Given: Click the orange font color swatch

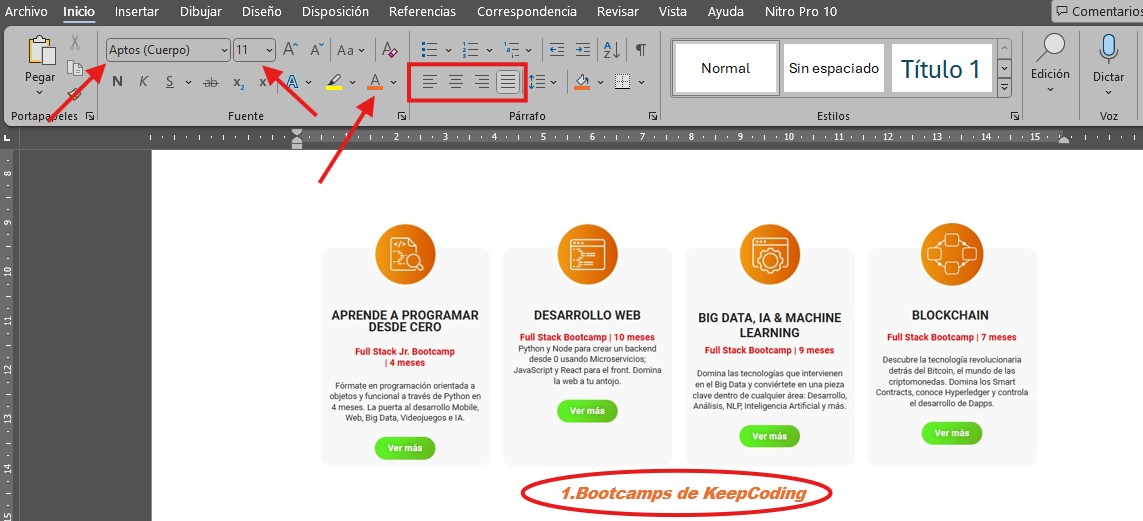Looking at the screenshot, I should tap(375, 82).
